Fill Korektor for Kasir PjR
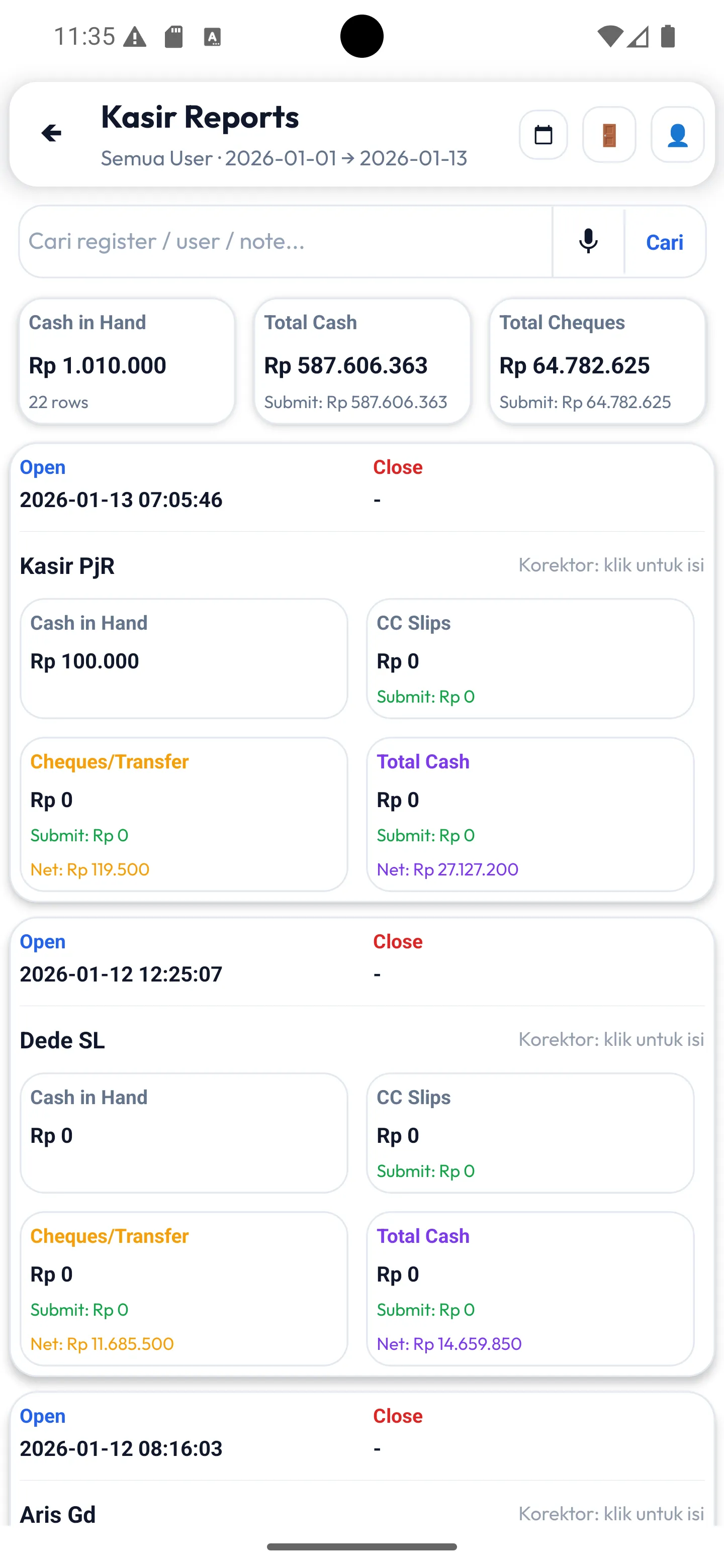The image size is (724, 1568). (x=611, y=565)
